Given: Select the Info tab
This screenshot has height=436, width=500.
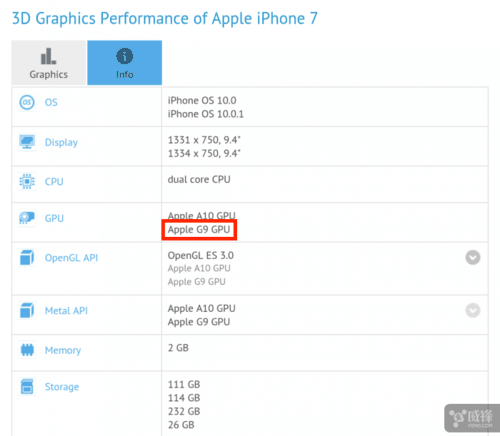Looking at the screenshot, I should pyautogui.click(x=125, y=63).
